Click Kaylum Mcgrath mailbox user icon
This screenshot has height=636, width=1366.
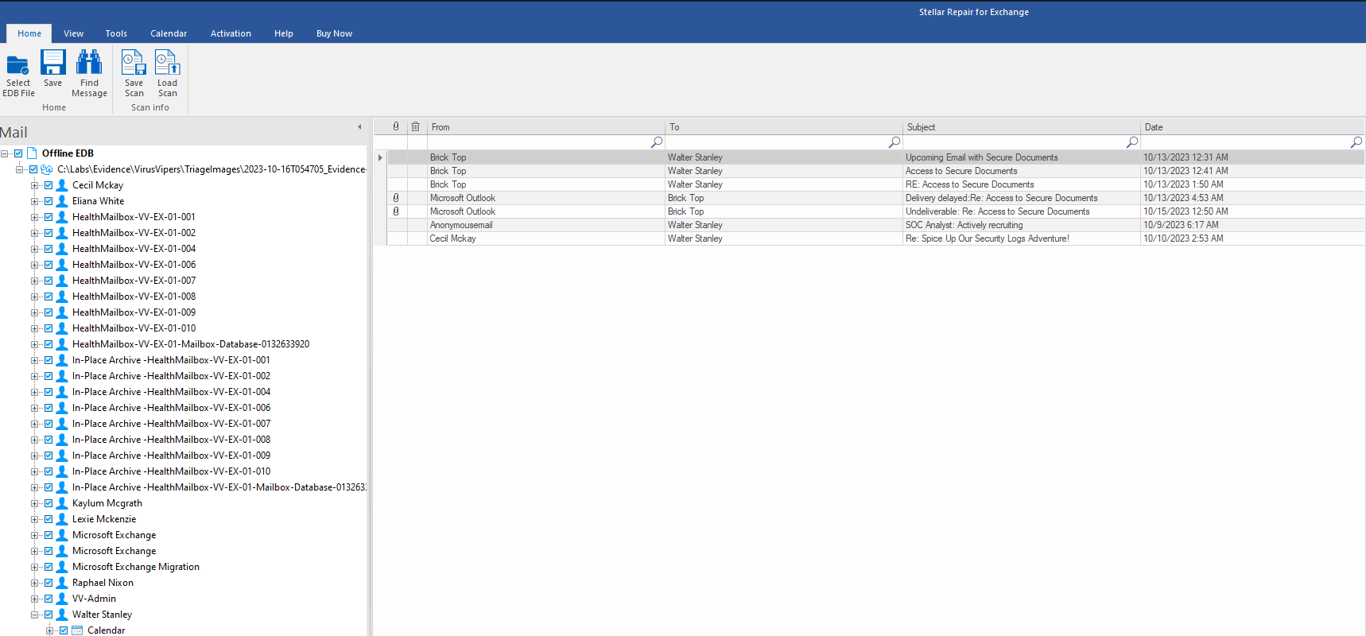62,503
